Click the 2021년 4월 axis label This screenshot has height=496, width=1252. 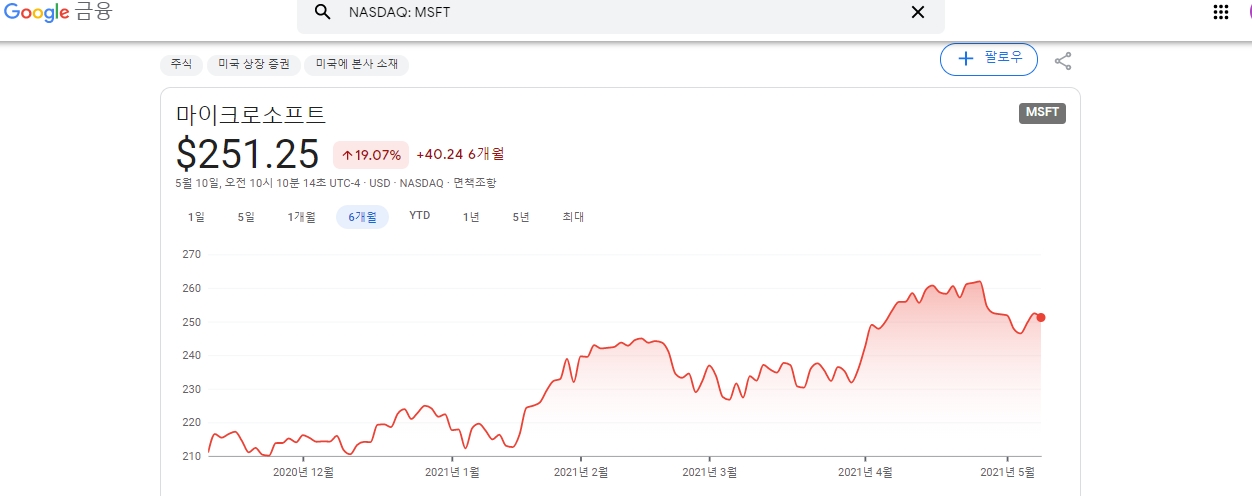click(x=865, y=471)
